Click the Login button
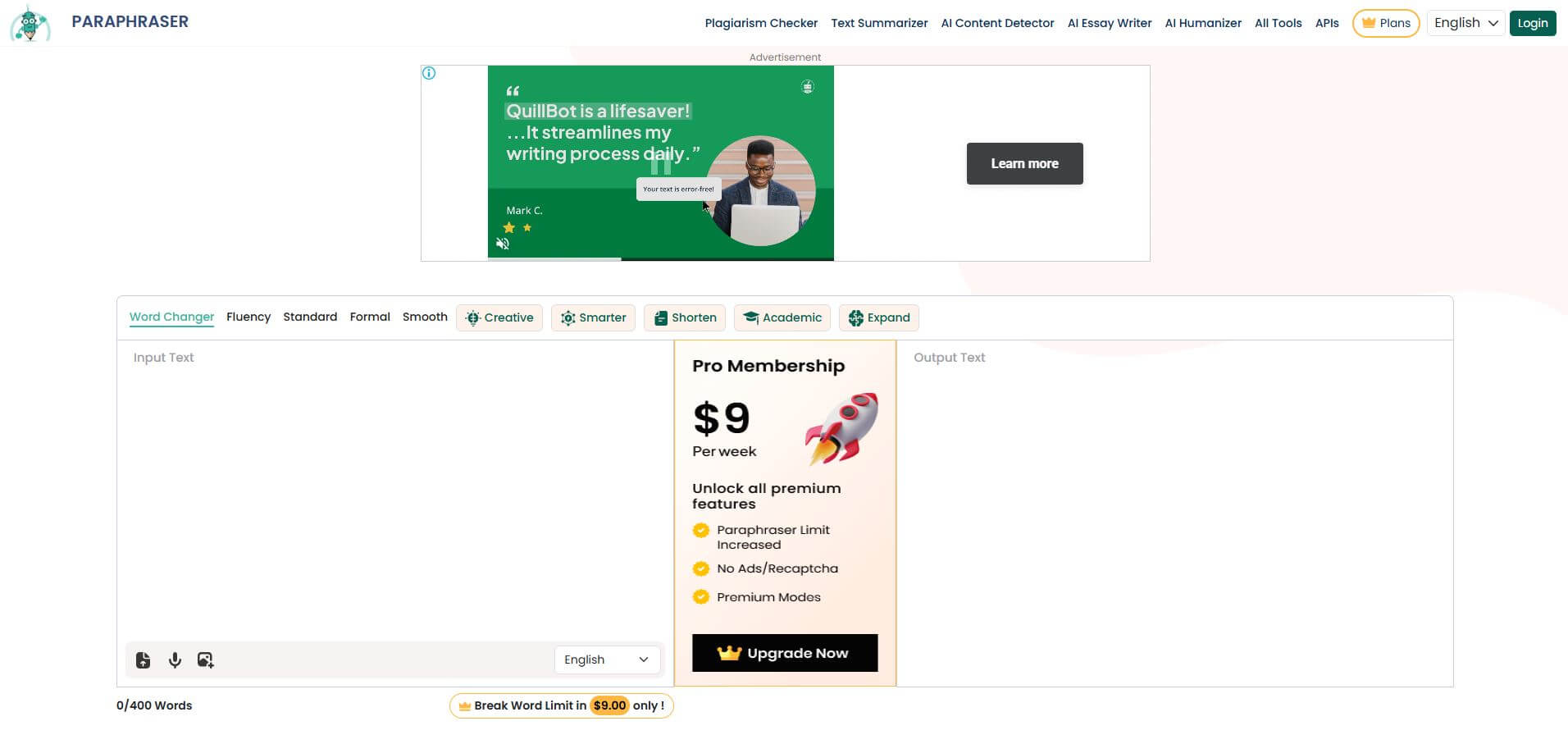Screen dimensions: 1568x744 coord(1532,23)
